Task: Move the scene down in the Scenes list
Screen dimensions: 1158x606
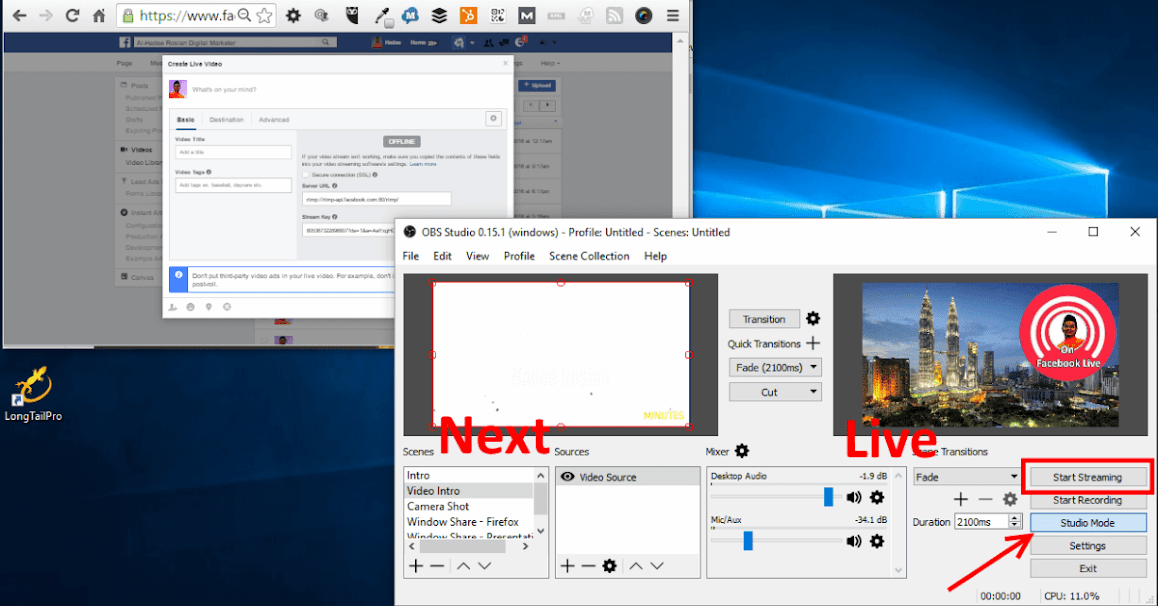Action: 484,566
